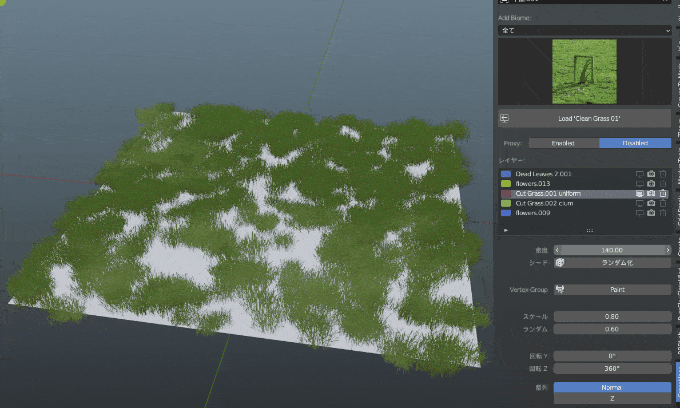Delete the Cut Grass.002 clum layer
Screen dimensions: 680x408
[663, 203]
